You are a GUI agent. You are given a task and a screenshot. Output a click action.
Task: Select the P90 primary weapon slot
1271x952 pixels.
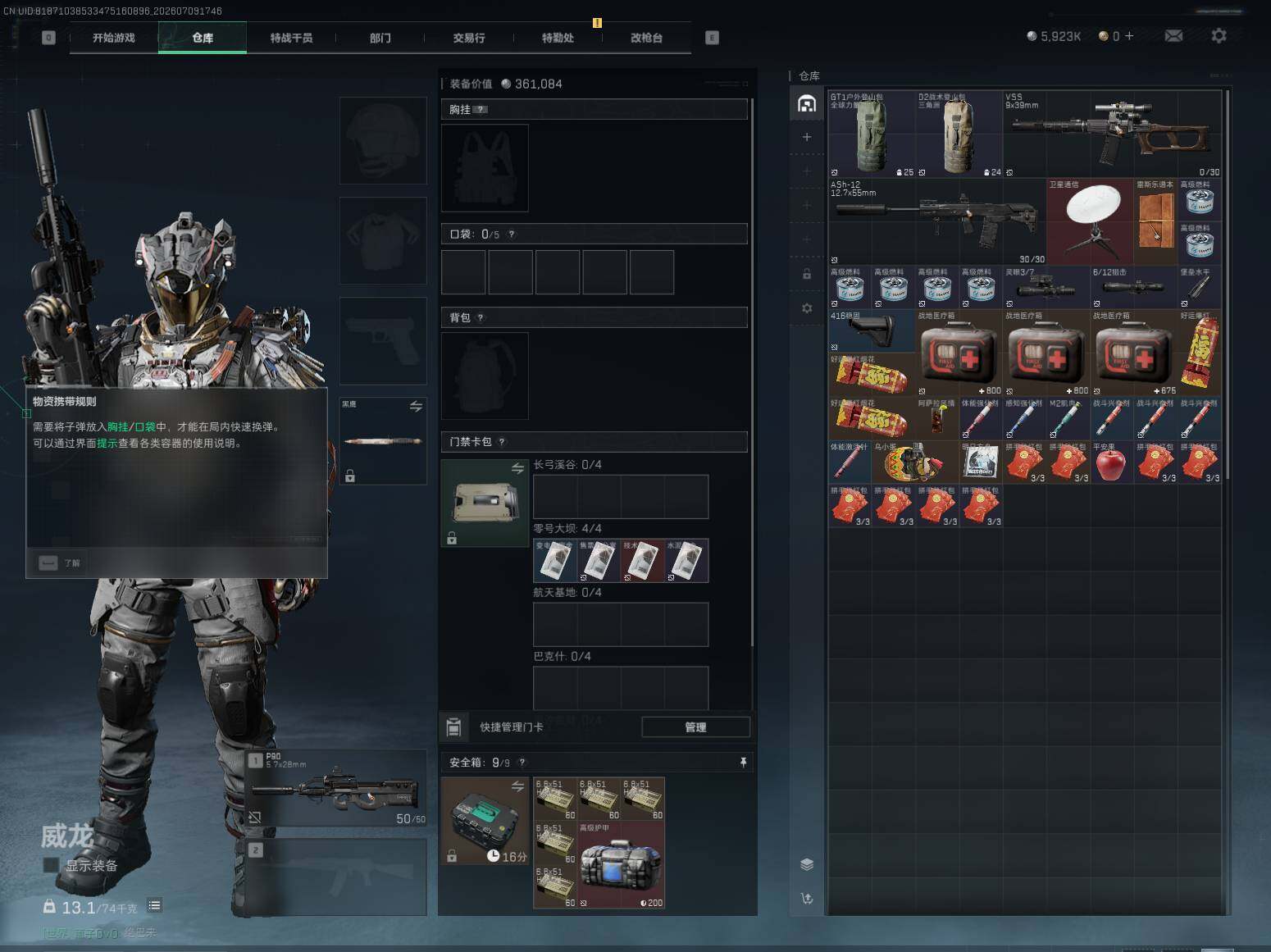pos(336,788)
